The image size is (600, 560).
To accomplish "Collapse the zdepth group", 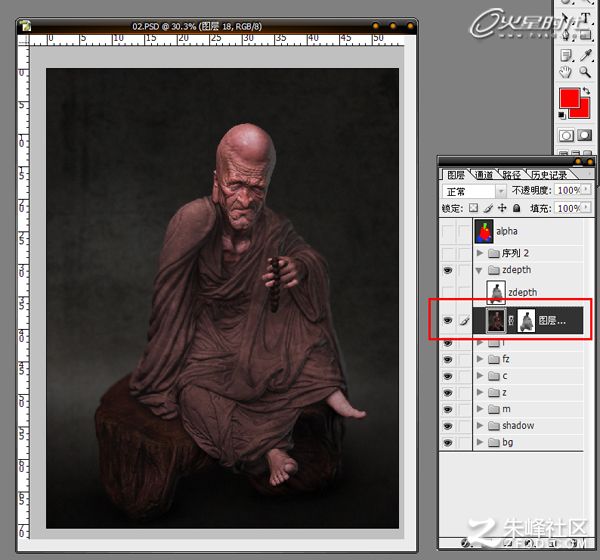I will [479, 270].
